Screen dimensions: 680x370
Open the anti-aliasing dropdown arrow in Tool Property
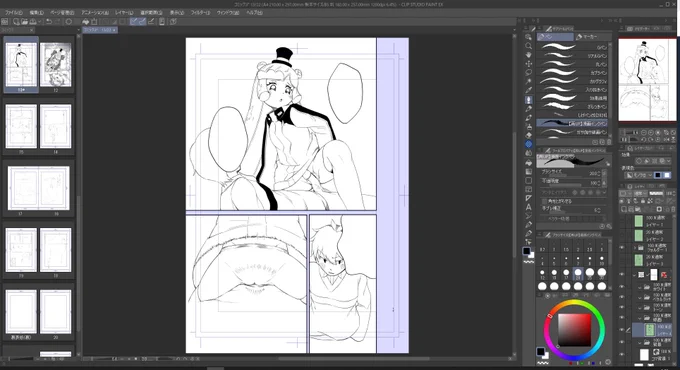(x=605, y=192)
